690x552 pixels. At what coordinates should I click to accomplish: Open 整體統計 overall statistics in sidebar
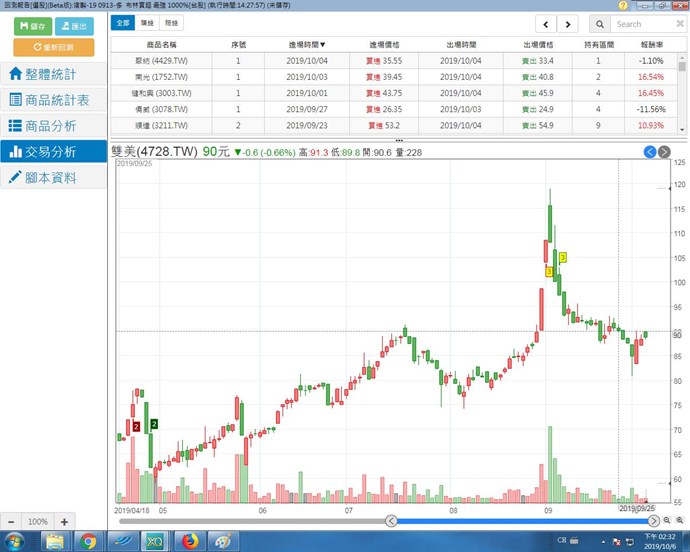53,74
